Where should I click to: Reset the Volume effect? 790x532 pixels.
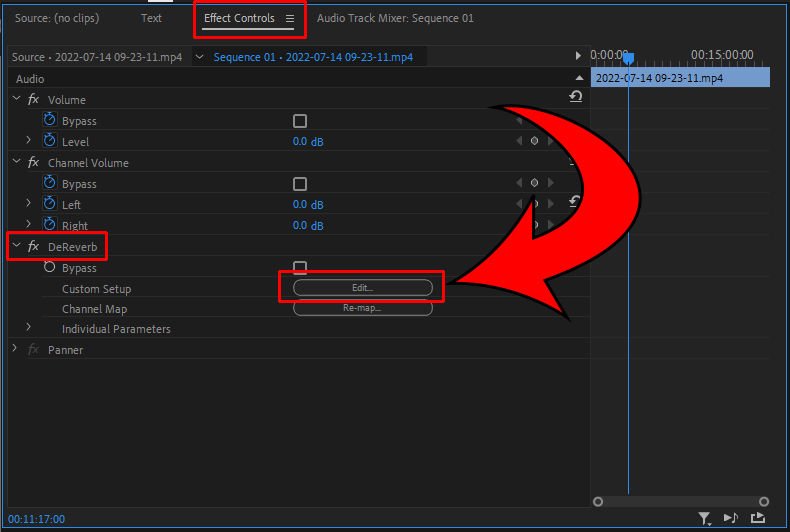575,96
